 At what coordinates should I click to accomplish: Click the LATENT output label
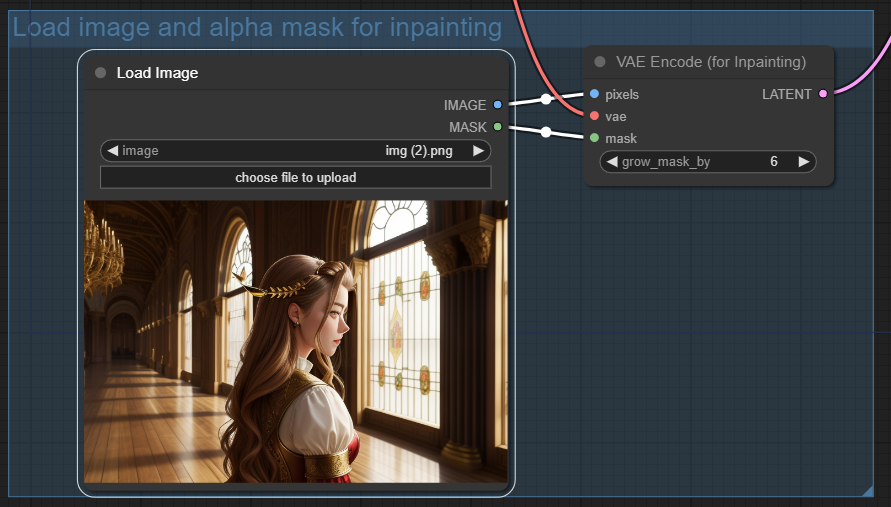(786, 94)
